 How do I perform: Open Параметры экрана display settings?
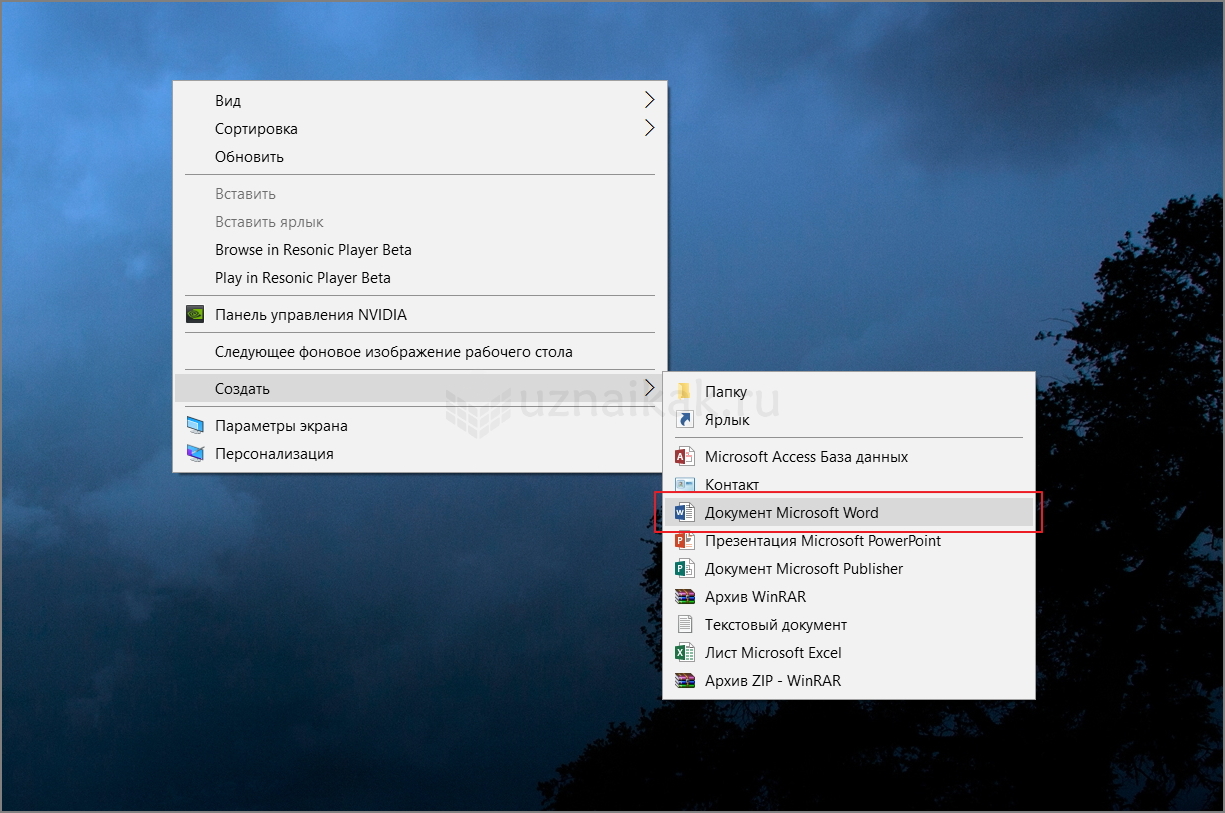[x=281, y=426]
